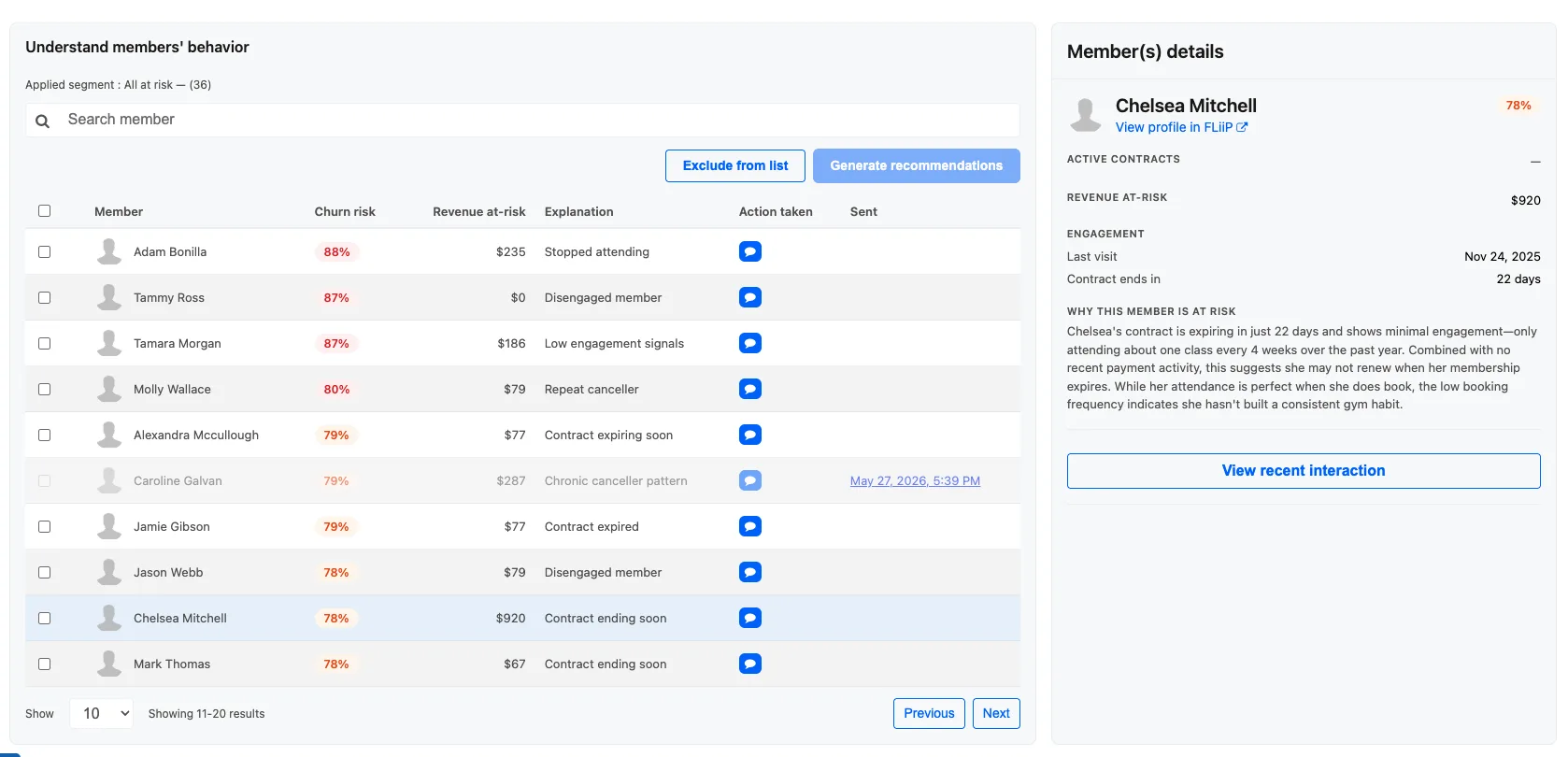Select the Jamie Gibson member name
Screen dimensions: 1568x757
[x=172, y=526]
